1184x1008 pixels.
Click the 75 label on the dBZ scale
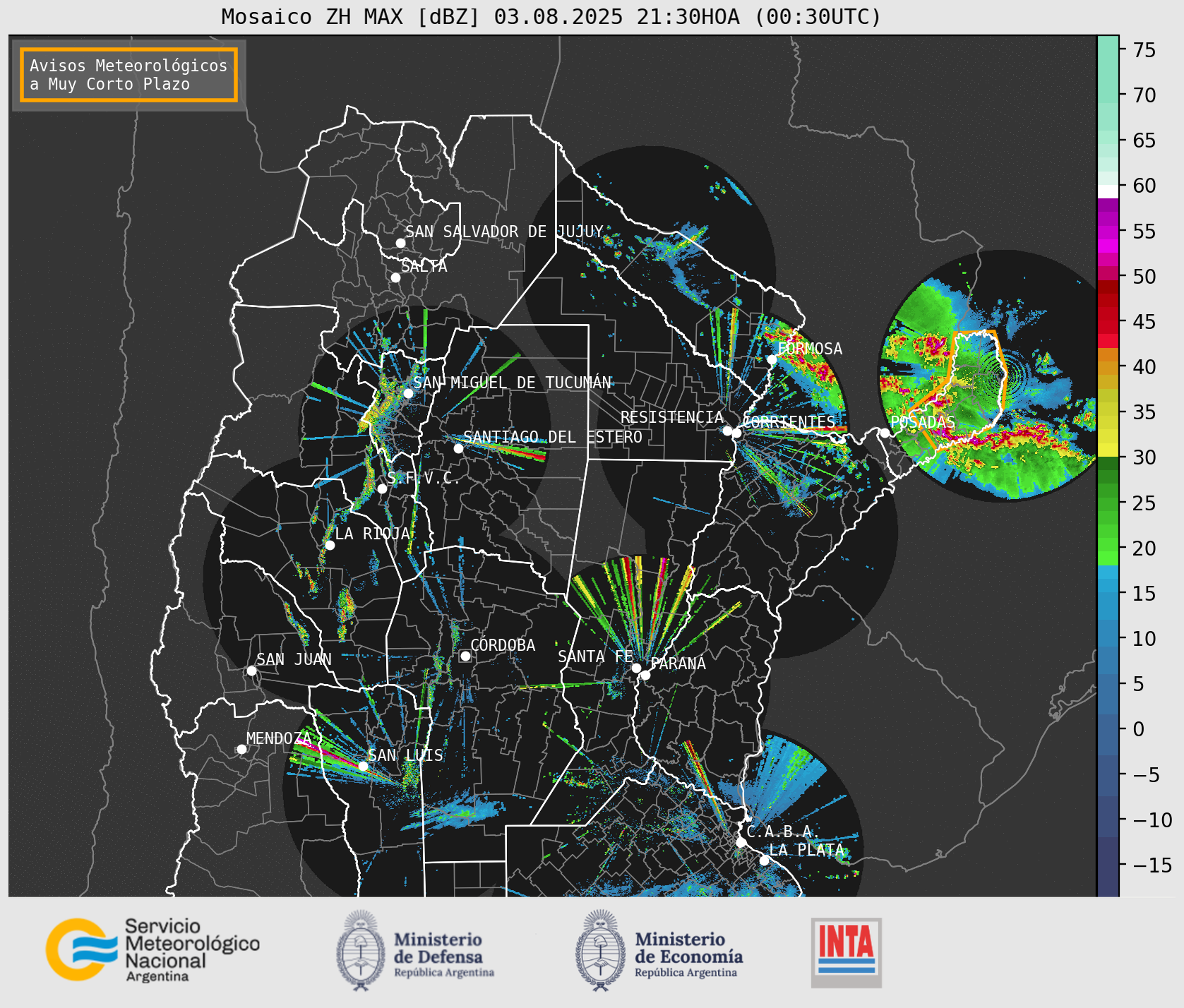pyautogui.click(x=1144, y=50)
